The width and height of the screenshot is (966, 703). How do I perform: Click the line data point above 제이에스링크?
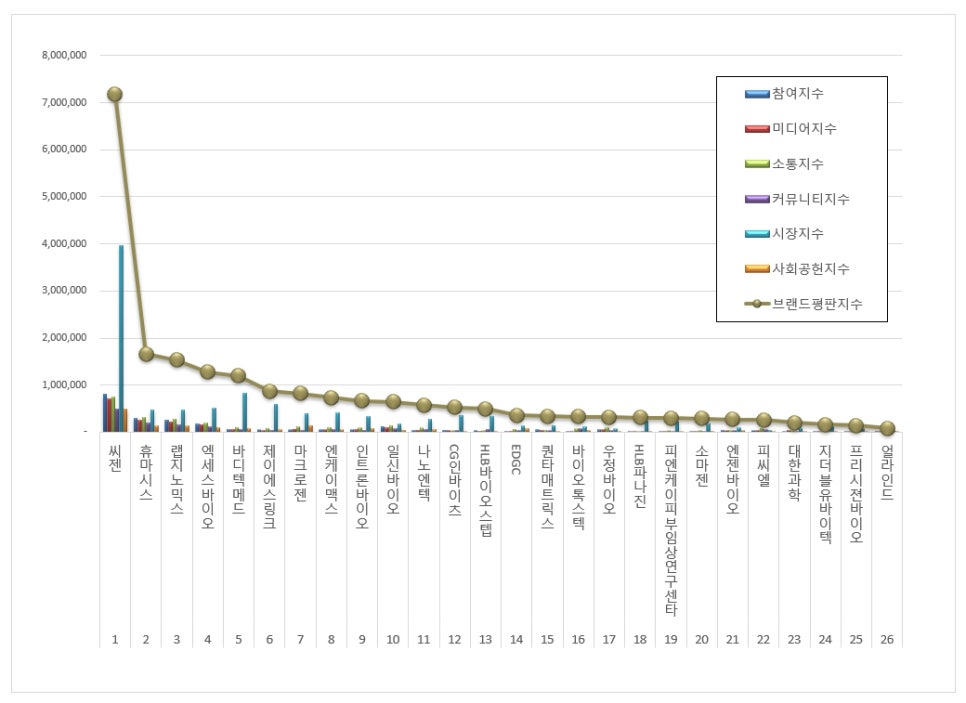coord(269,391)
